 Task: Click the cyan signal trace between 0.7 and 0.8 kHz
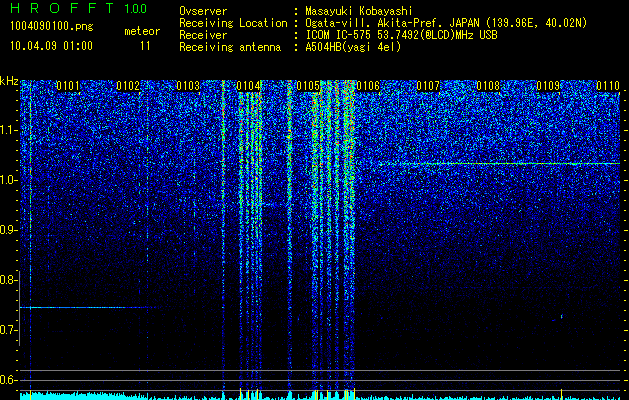(88, 307)
